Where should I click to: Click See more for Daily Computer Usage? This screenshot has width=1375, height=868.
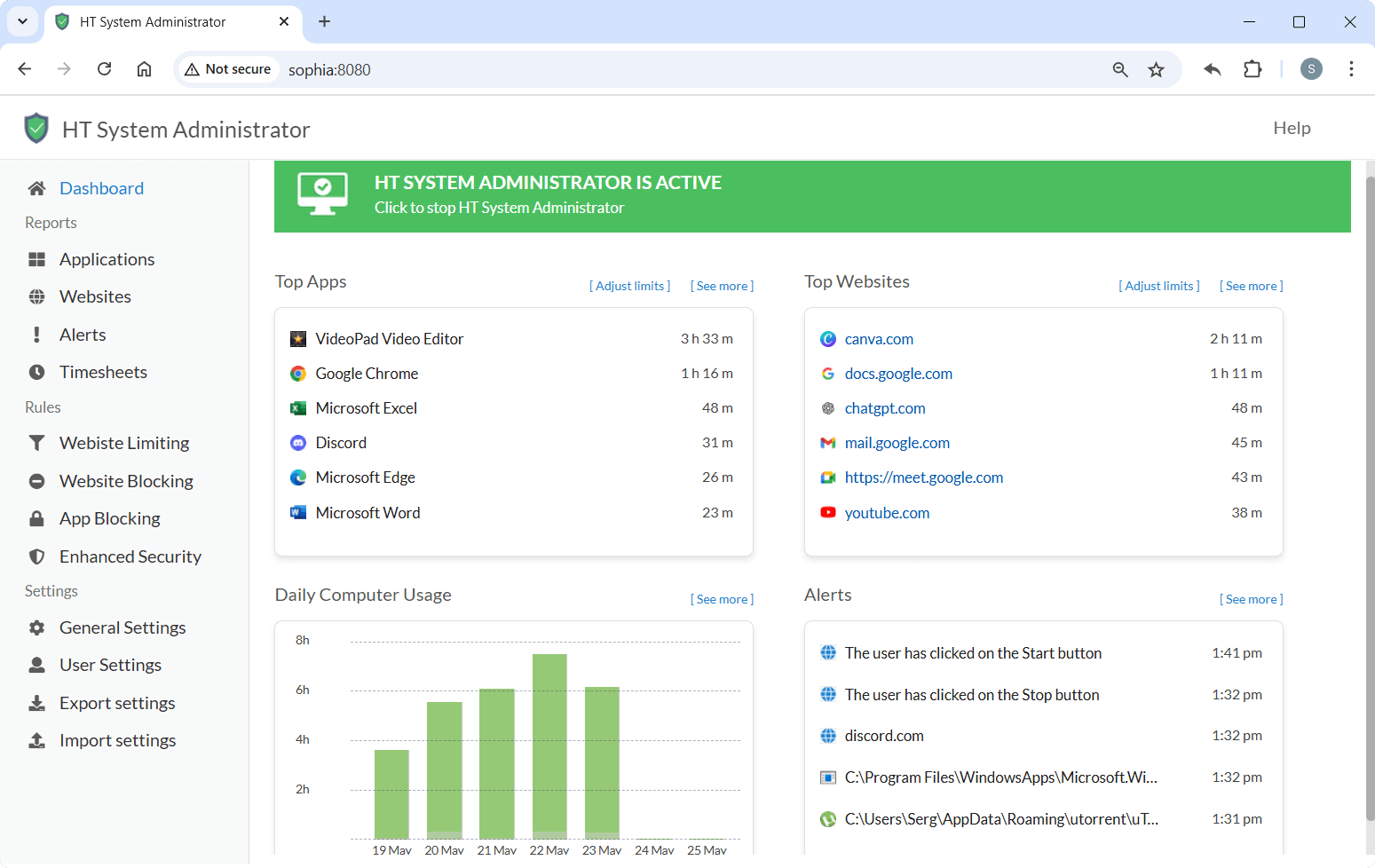(722, 599)
